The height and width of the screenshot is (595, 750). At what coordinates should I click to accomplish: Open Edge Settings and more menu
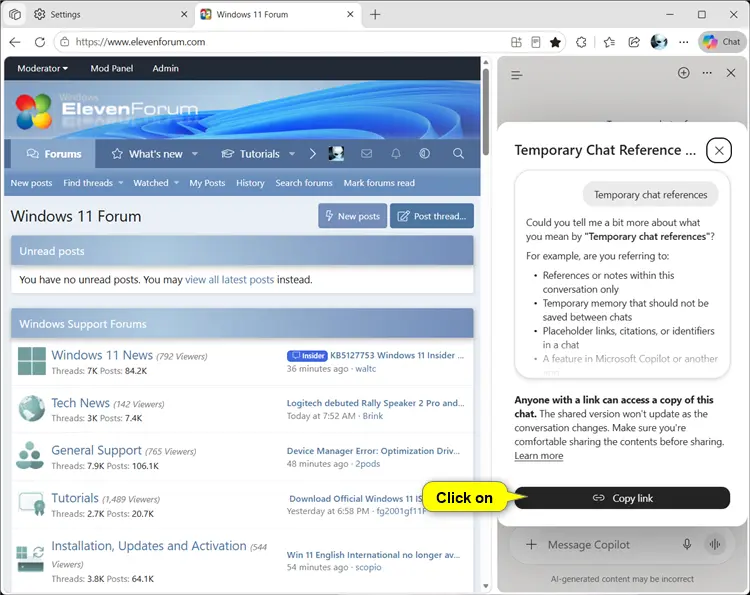684,42
